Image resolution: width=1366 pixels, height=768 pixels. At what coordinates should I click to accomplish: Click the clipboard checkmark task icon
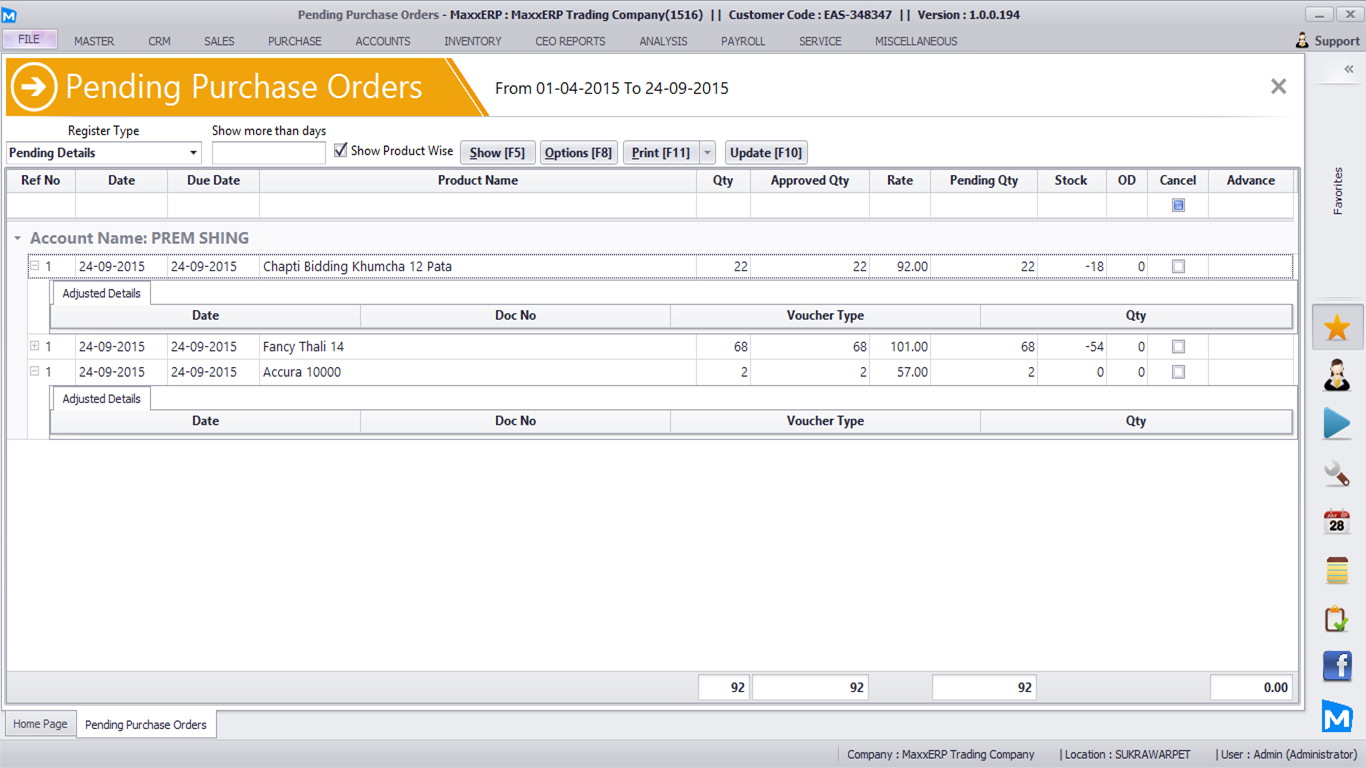[x=1337, y=619]
